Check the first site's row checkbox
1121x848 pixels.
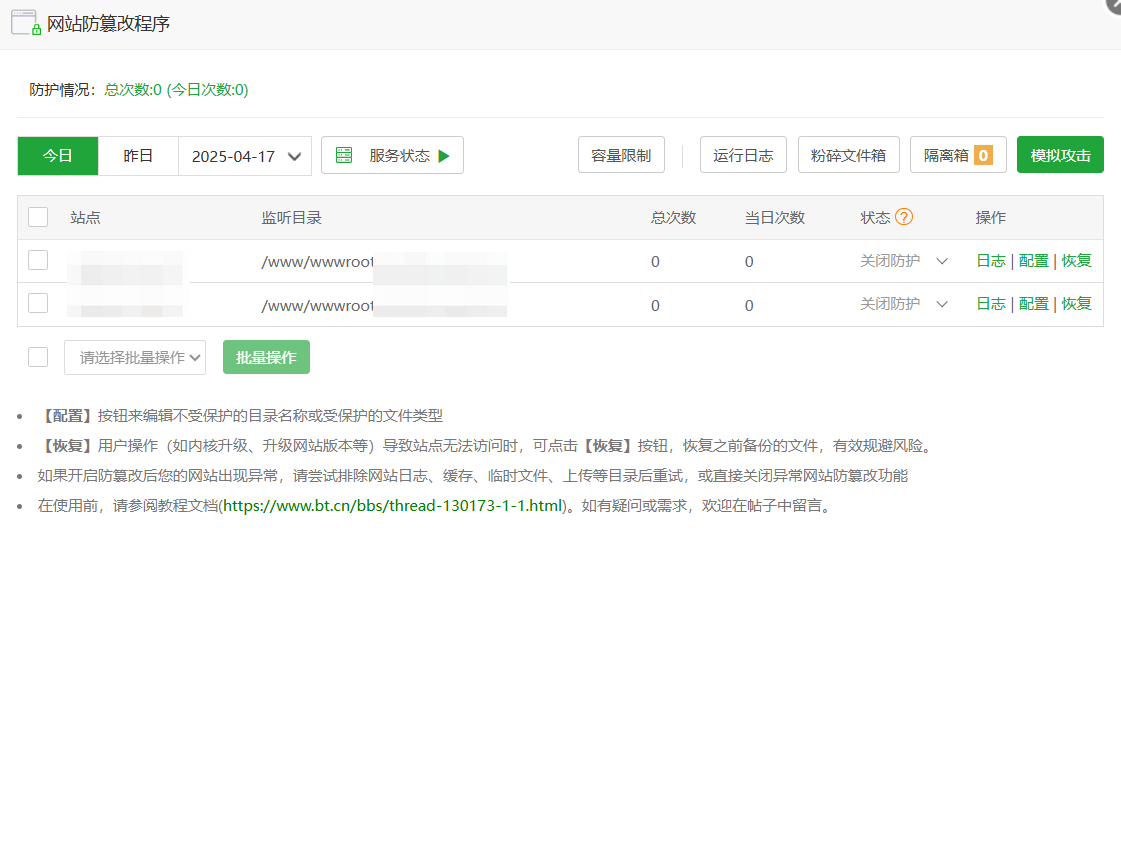tap(38, 260)
